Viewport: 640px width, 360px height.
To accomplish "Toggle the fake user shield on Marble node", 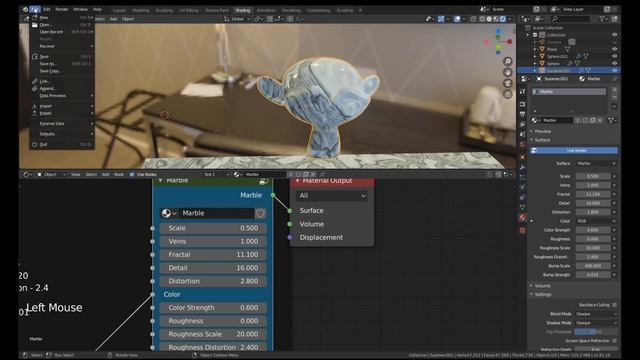I will (260, 213).
